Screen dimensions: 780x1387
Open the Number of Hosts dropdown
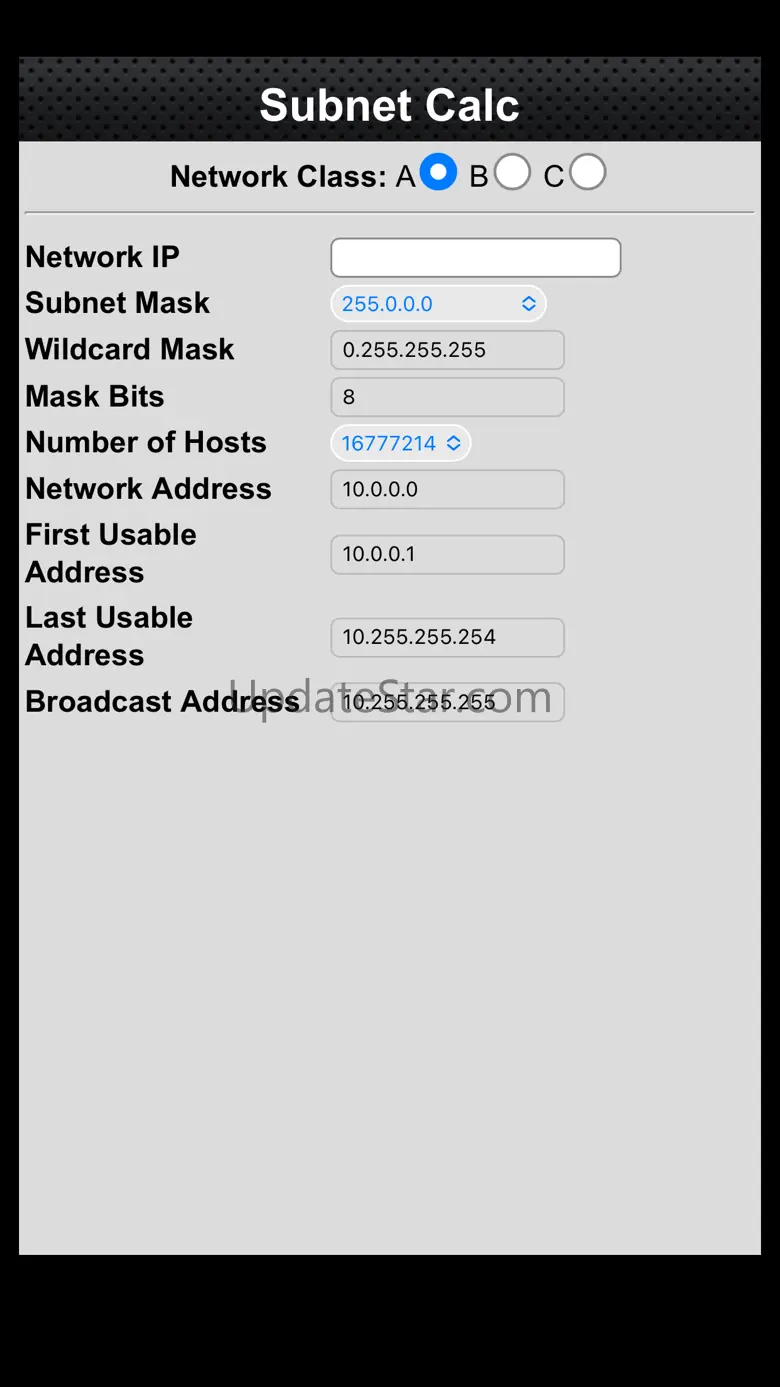[401, 443]
